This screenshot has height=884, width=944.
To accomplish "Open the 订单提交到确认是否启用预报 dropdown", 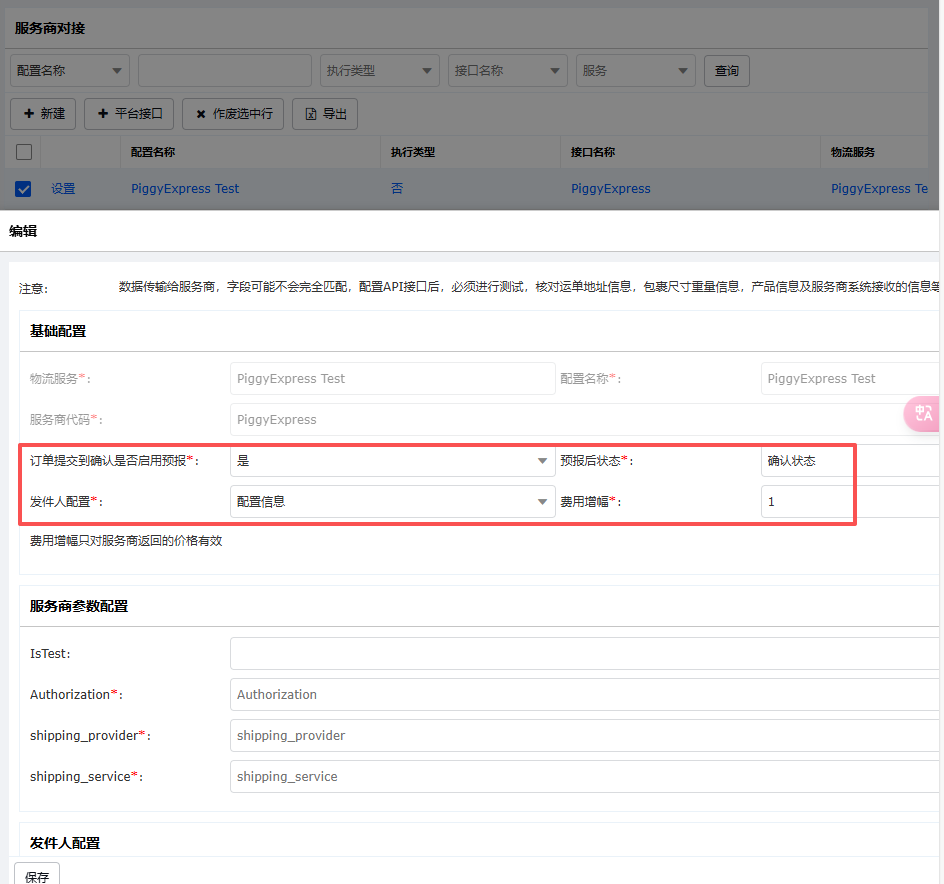I will coord(392,461).
